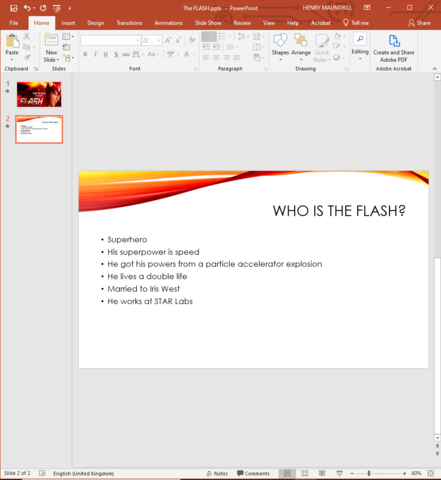This screenshot has height=480, width=441.
Task: Click bullet text 'Married to Iris West'
Action: 143,289
